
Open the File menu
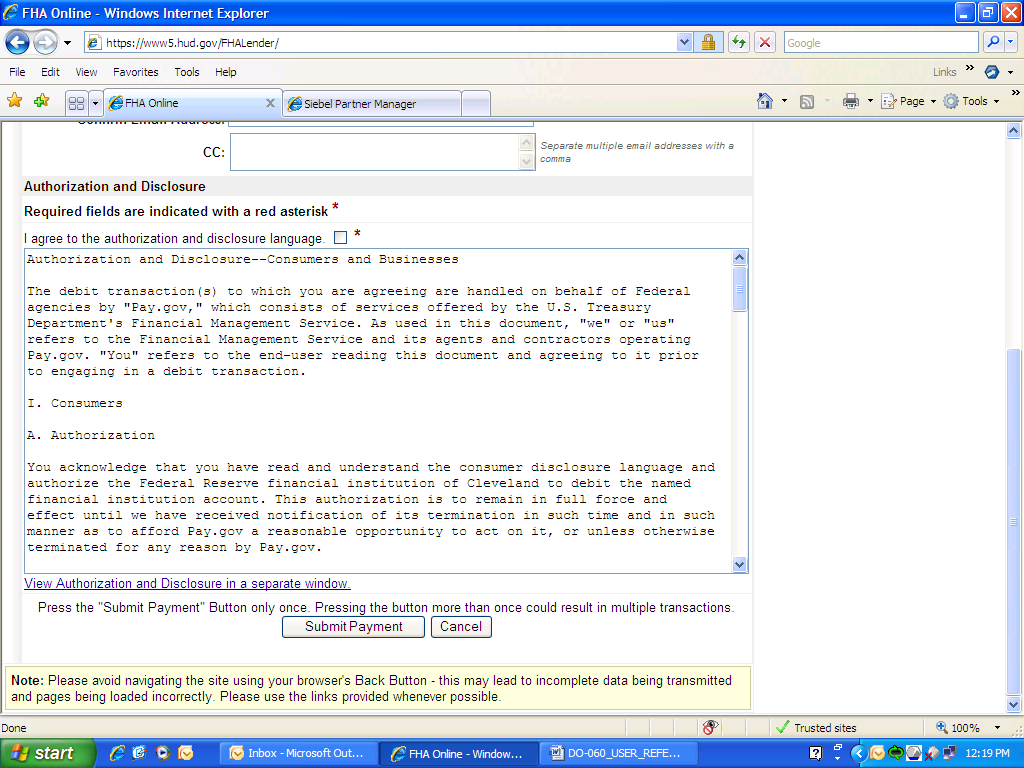[17, 72]
